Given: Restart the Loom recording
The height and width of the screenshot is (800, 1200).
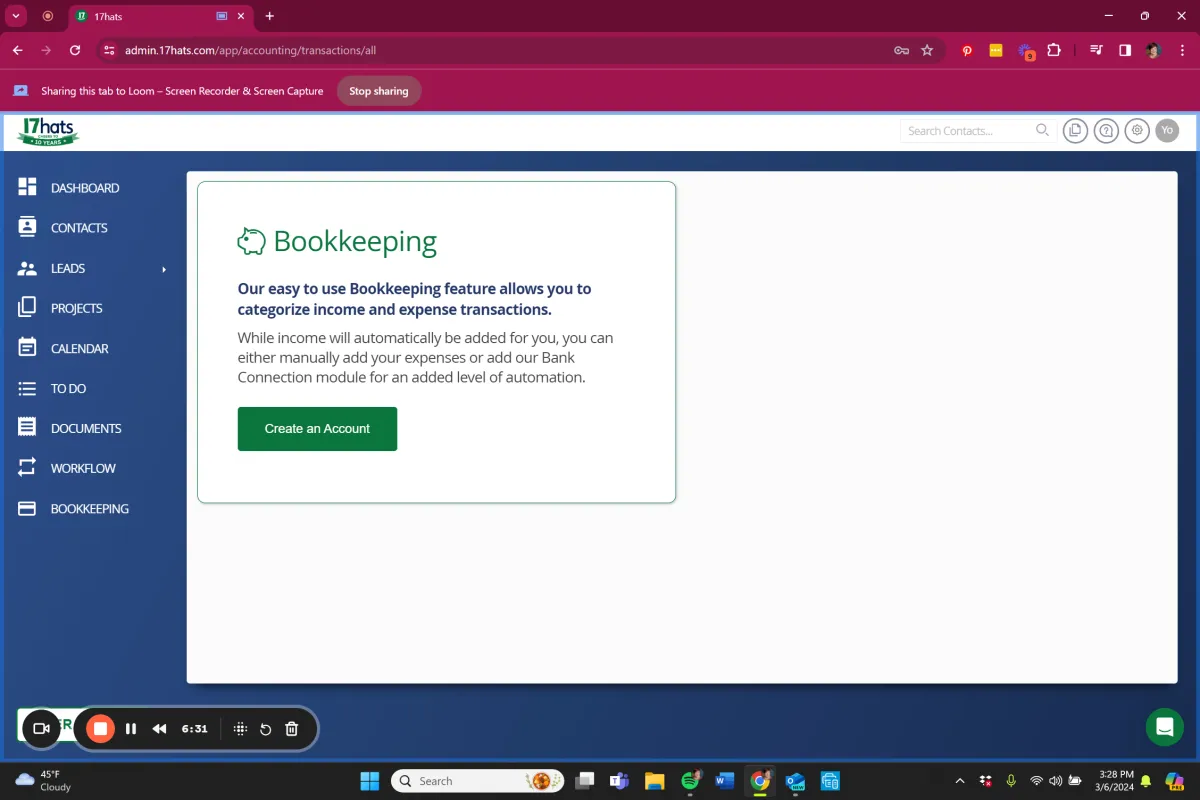Looking at the screenshot, I should (x=265, y=729).
